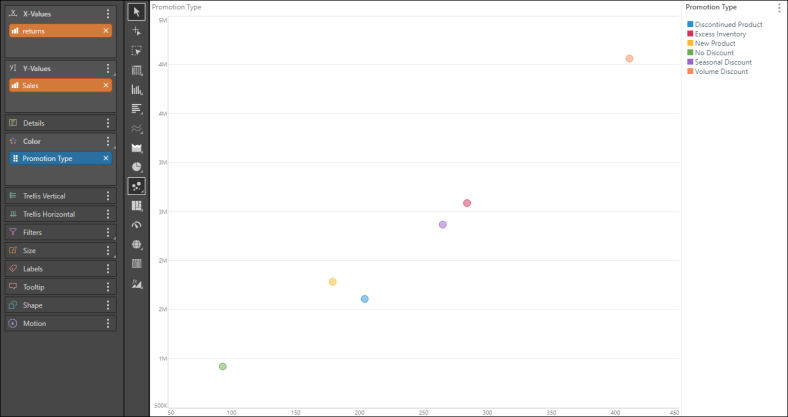Click the Promotion Type legend heading
Screen dimensions: 788x417
point(711,7)
